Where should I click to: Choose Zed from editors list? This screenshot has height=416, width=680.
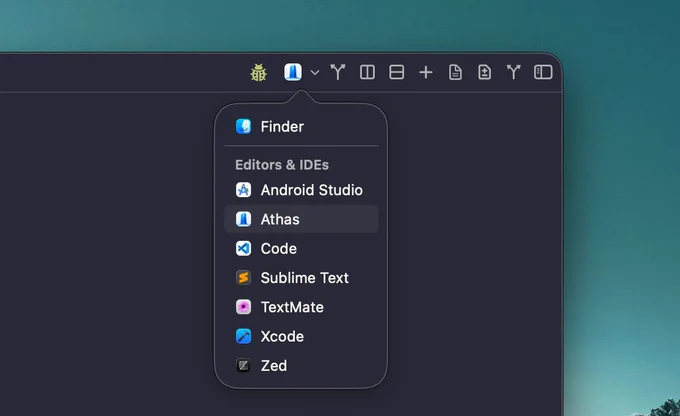pos(301,366)
